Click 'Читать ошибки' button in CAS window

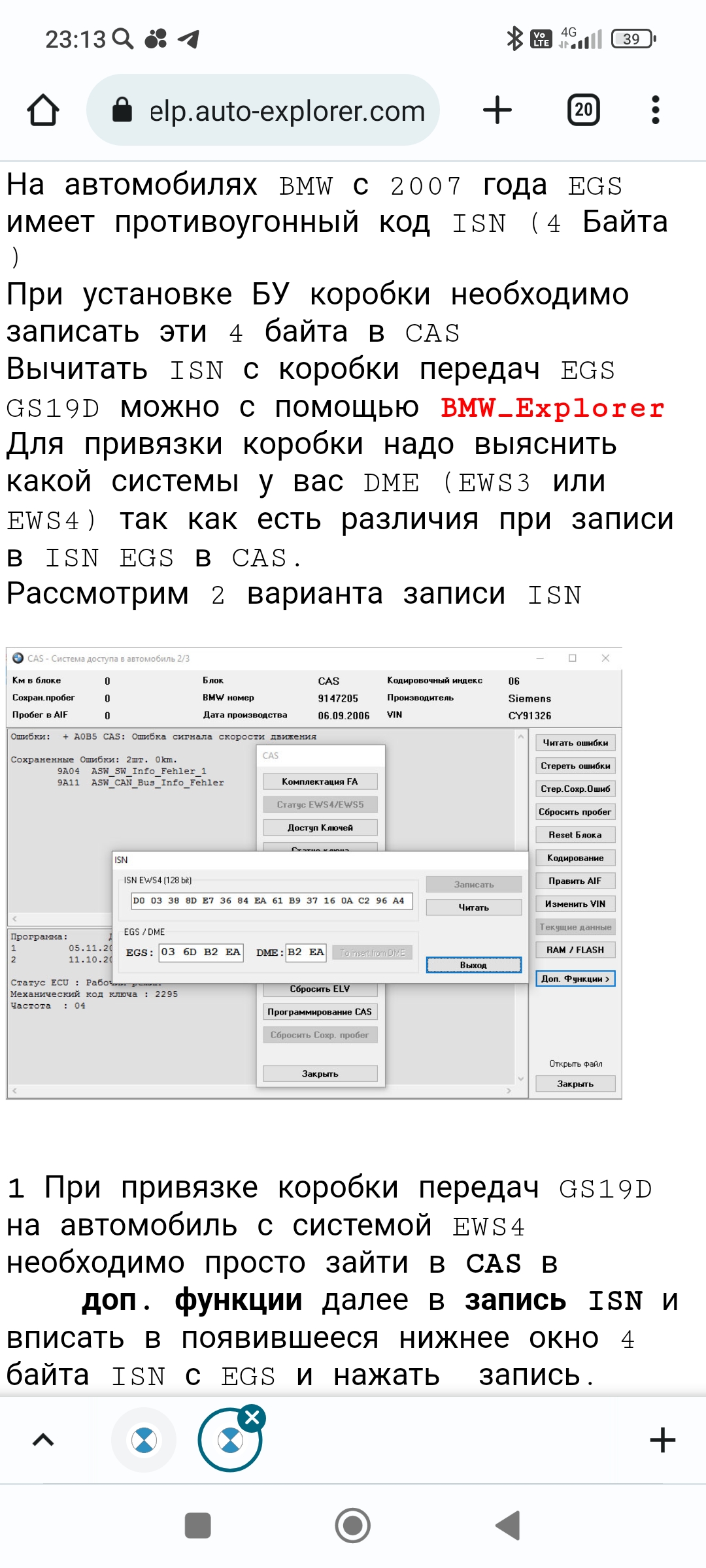575,743
